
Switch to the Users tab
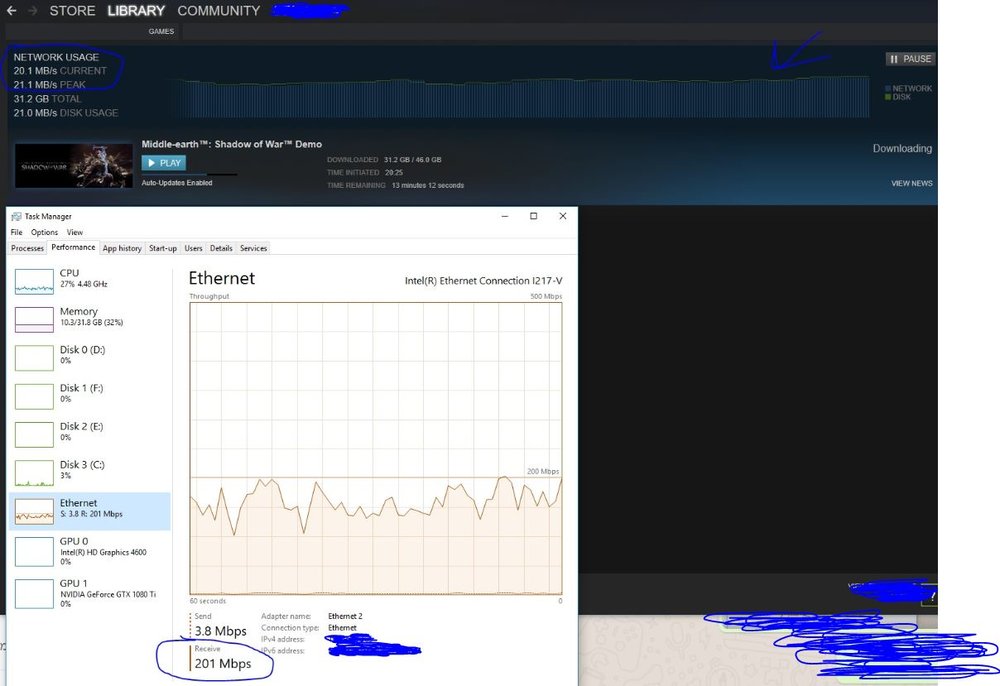[x=193, y=249]
